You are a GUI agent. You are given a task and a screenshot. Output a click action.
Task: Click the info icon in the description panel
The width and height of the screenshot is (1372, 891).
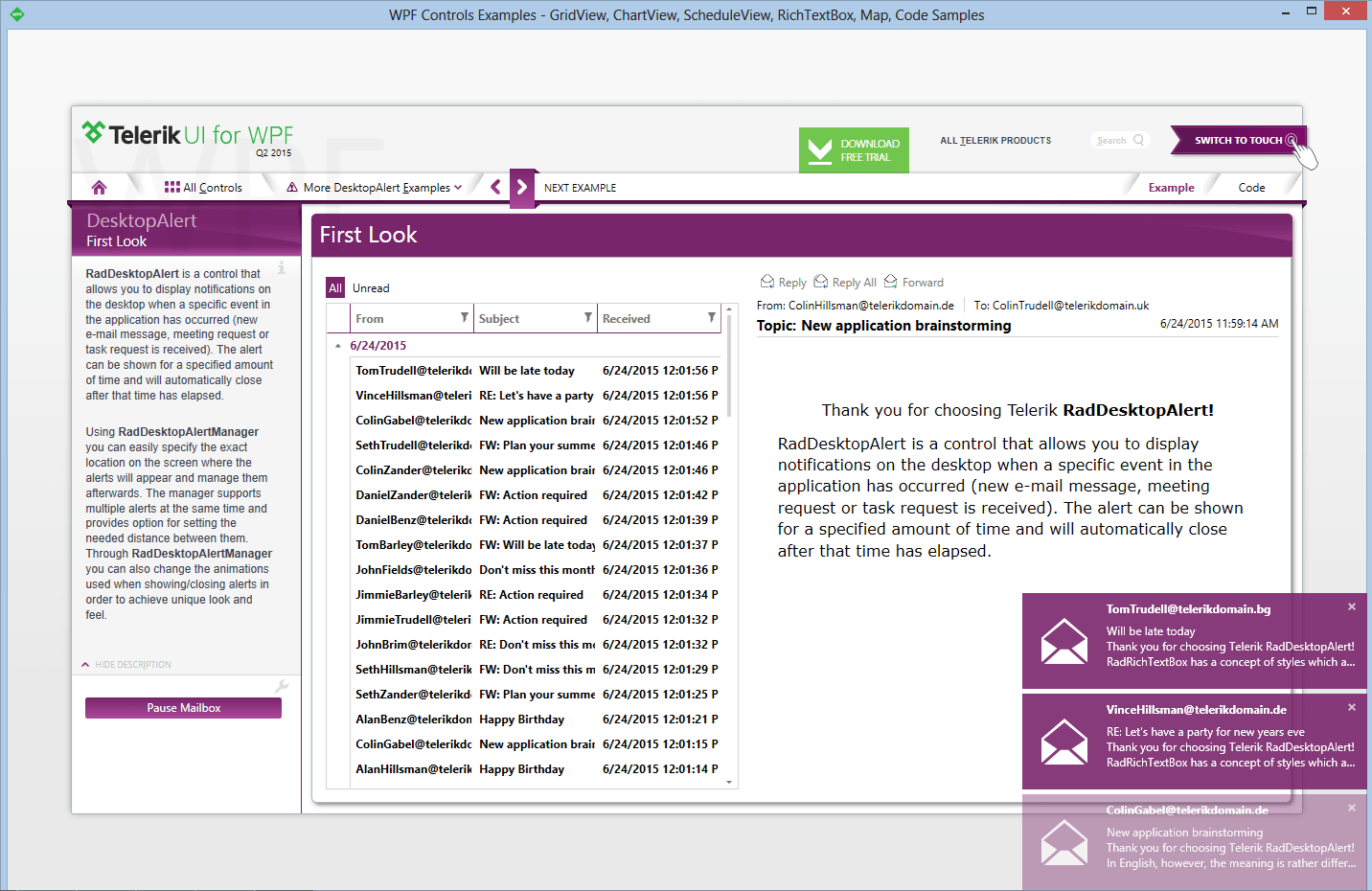coord(282,268)
